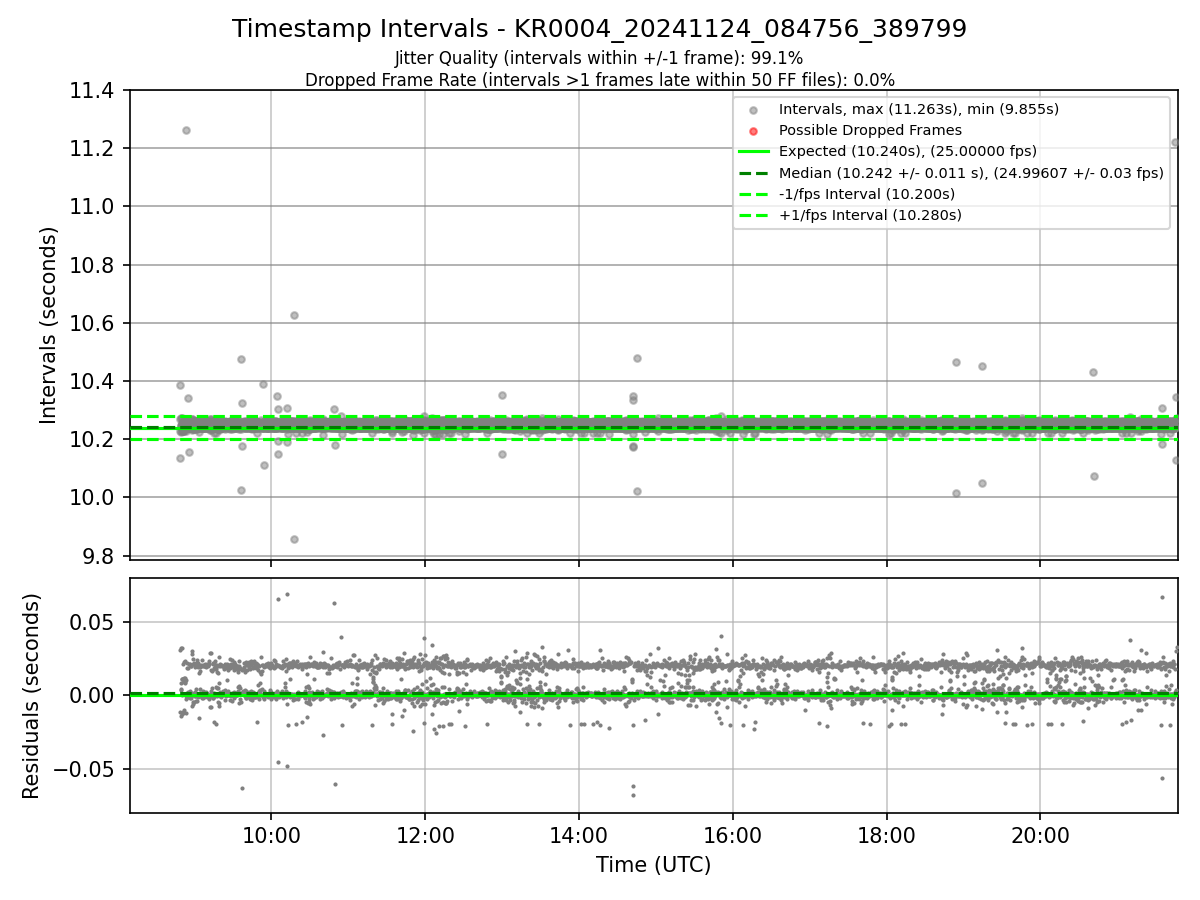Image resolution: width=1200 pixels, height=900 pixels.
Task: Click the y-axis label 'Residuals (seconds)'
Action: (x=32, y=696)
